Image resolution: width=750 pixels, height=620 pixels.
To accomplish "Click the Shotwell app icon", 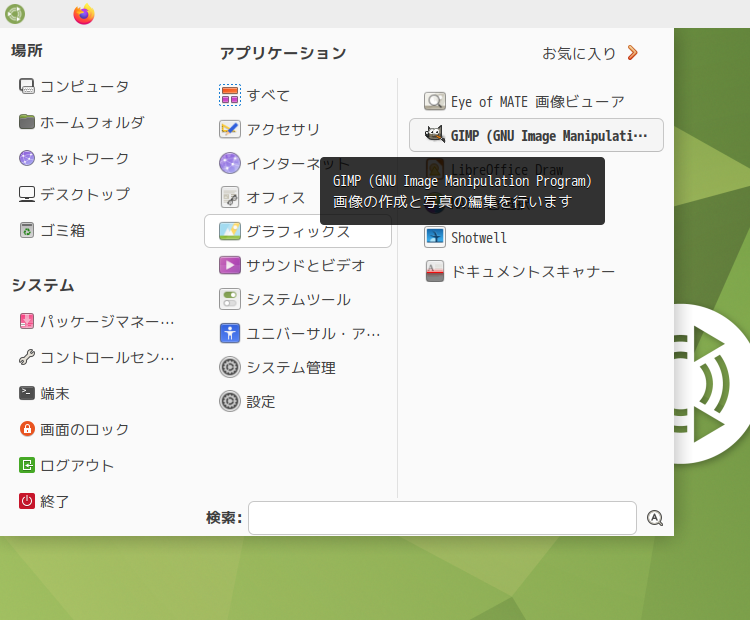I will coord(435,237).
